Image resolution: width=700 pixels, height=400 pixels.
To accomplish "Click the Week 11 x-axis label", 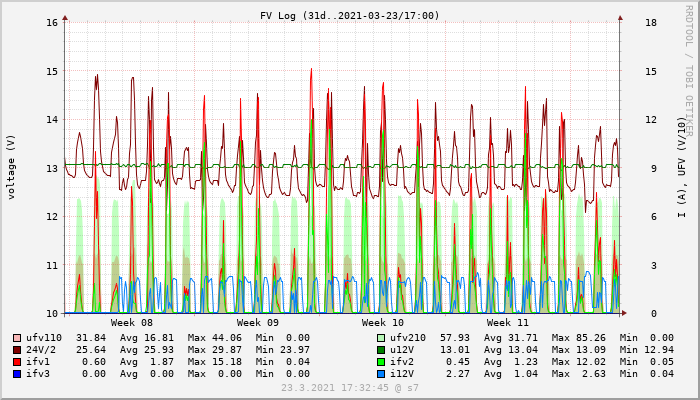I will [x=508, y=323].
